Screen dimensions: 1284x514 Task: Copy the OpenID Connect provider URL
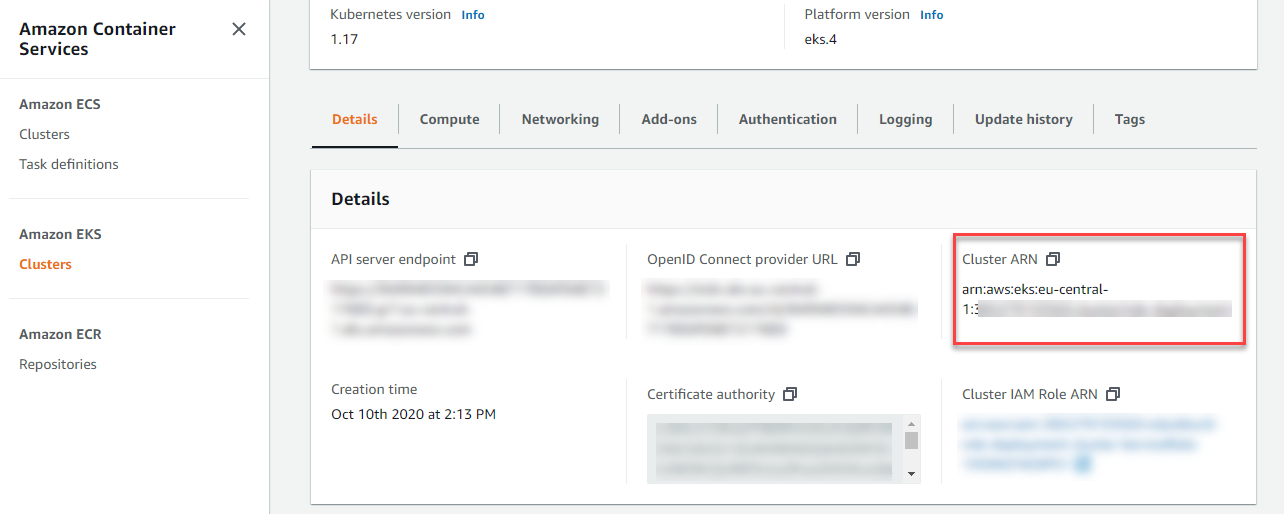pyautogui.click(x=853, y=259)
